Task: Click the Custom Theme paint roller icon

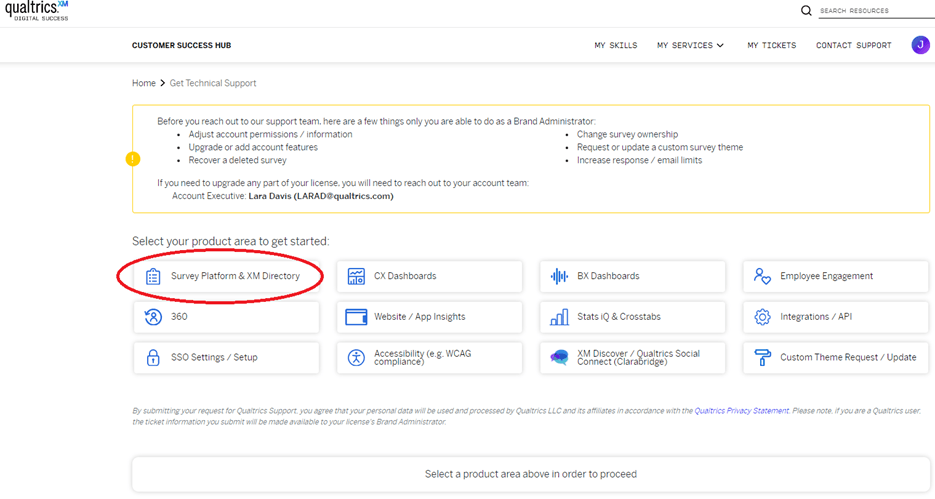Action: pyautogui.click(x=762, y=357)
